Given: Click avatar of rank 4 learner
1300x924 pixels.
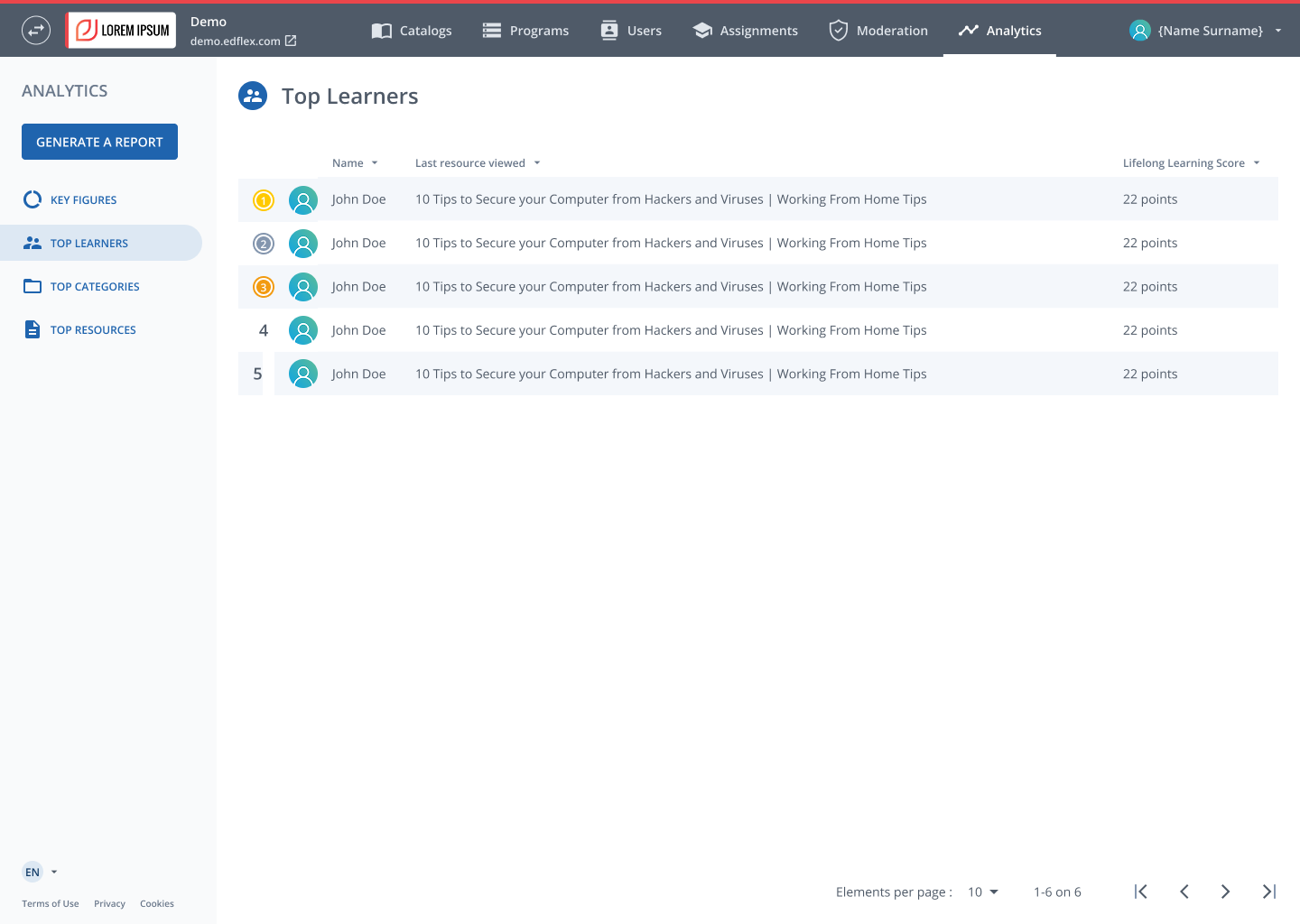Looking at the screenshot, I should click(303, 330).
